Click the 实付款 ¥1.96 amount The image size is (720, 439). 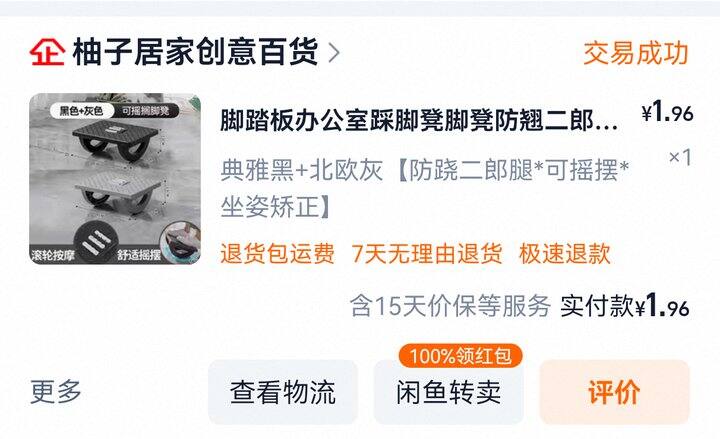click(x=625, y=306)
